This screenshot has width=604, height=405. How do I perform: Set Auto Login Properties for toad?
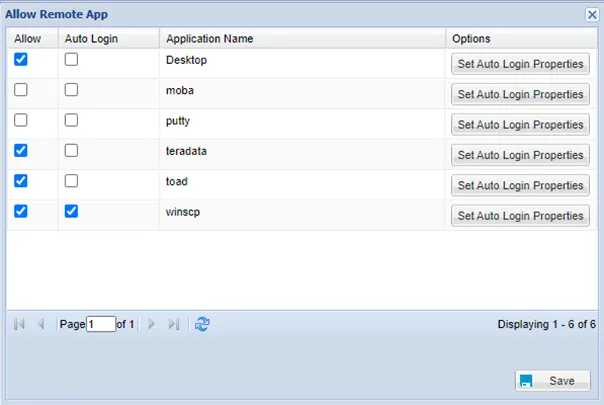pos(520,185)
